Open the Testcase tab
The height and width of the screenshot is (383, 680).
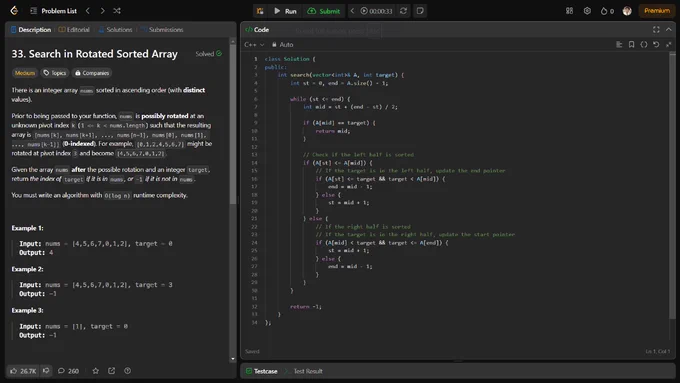262,371
